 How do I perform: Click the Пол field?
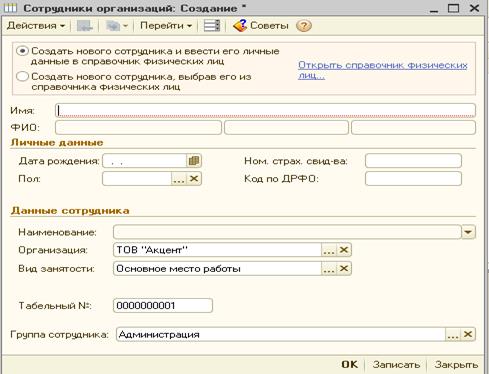point(137,179)
